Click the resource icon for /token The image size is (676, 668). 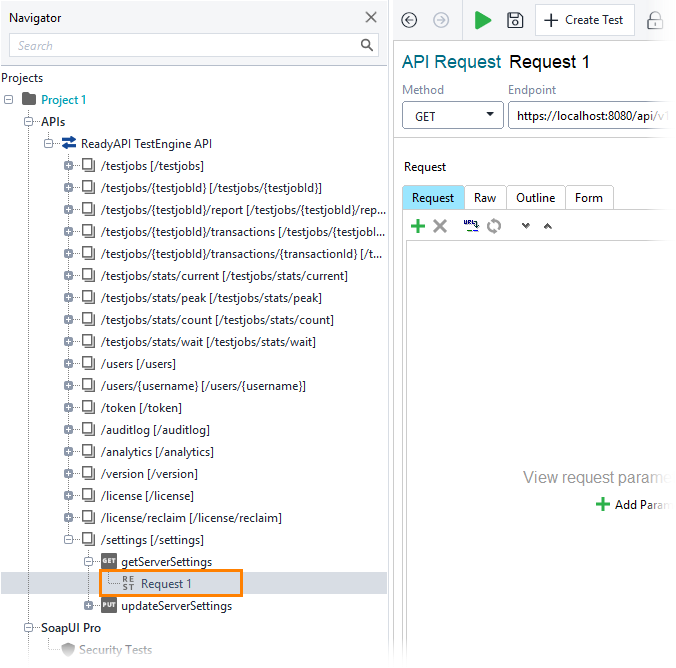88,407
